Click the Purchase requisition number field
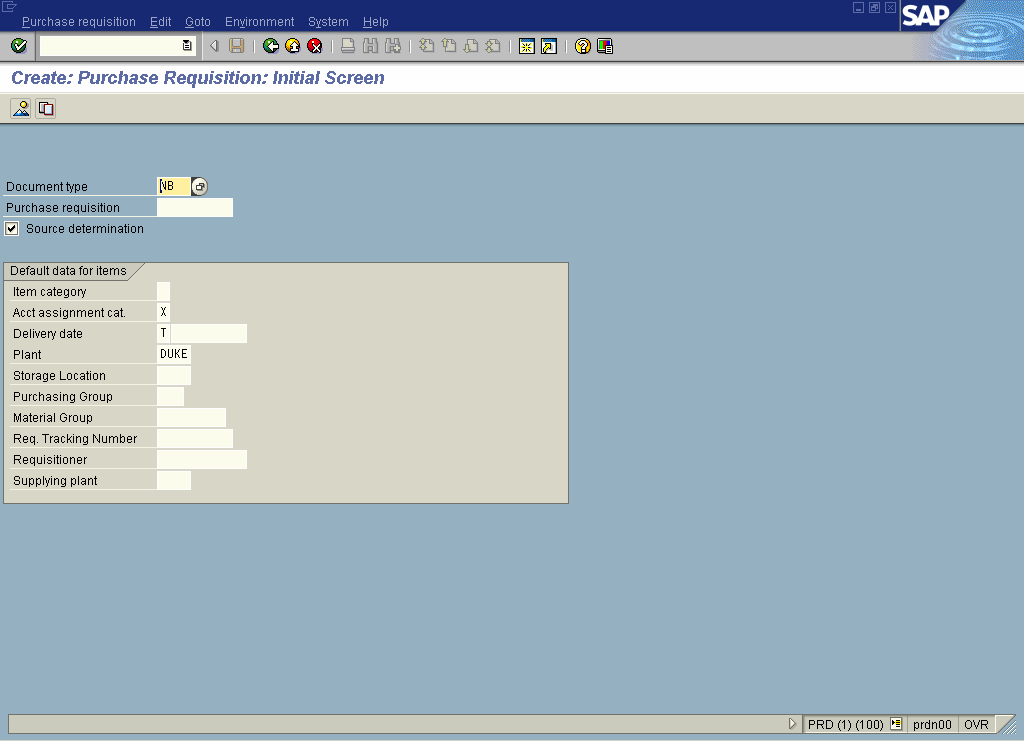This screenshot has width=1024, height=741. pyautogui.click(x=195, y=208)
